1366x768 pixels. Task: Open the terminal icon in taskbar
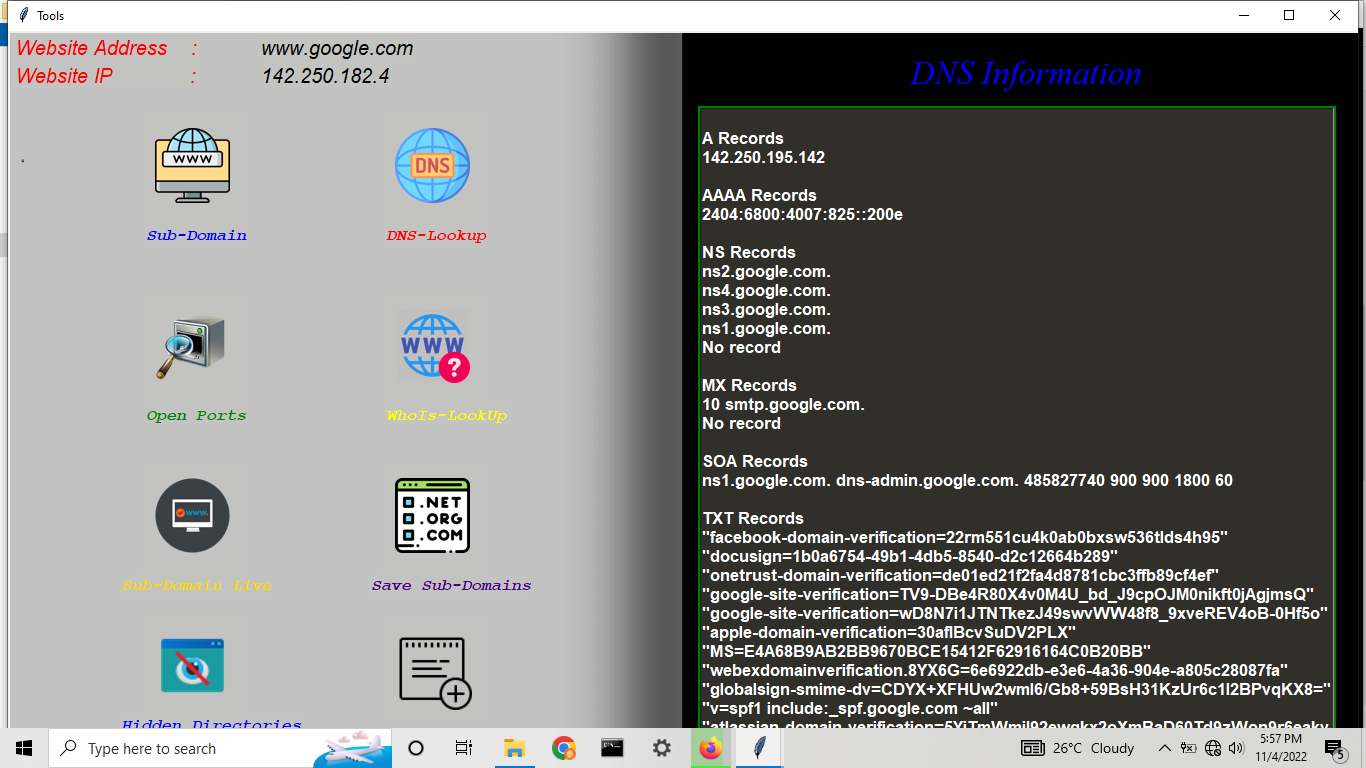pyautogui.click(x=613, y=748)
